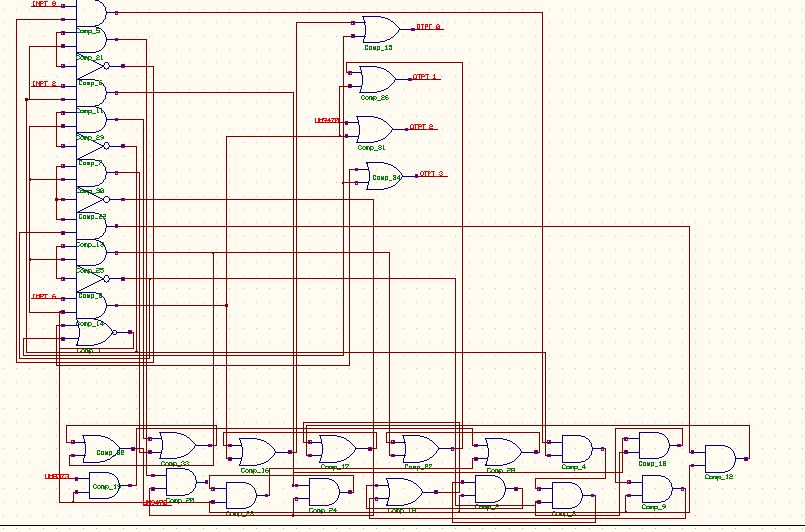Select the Comp_15 OR gate

point(380,29)
